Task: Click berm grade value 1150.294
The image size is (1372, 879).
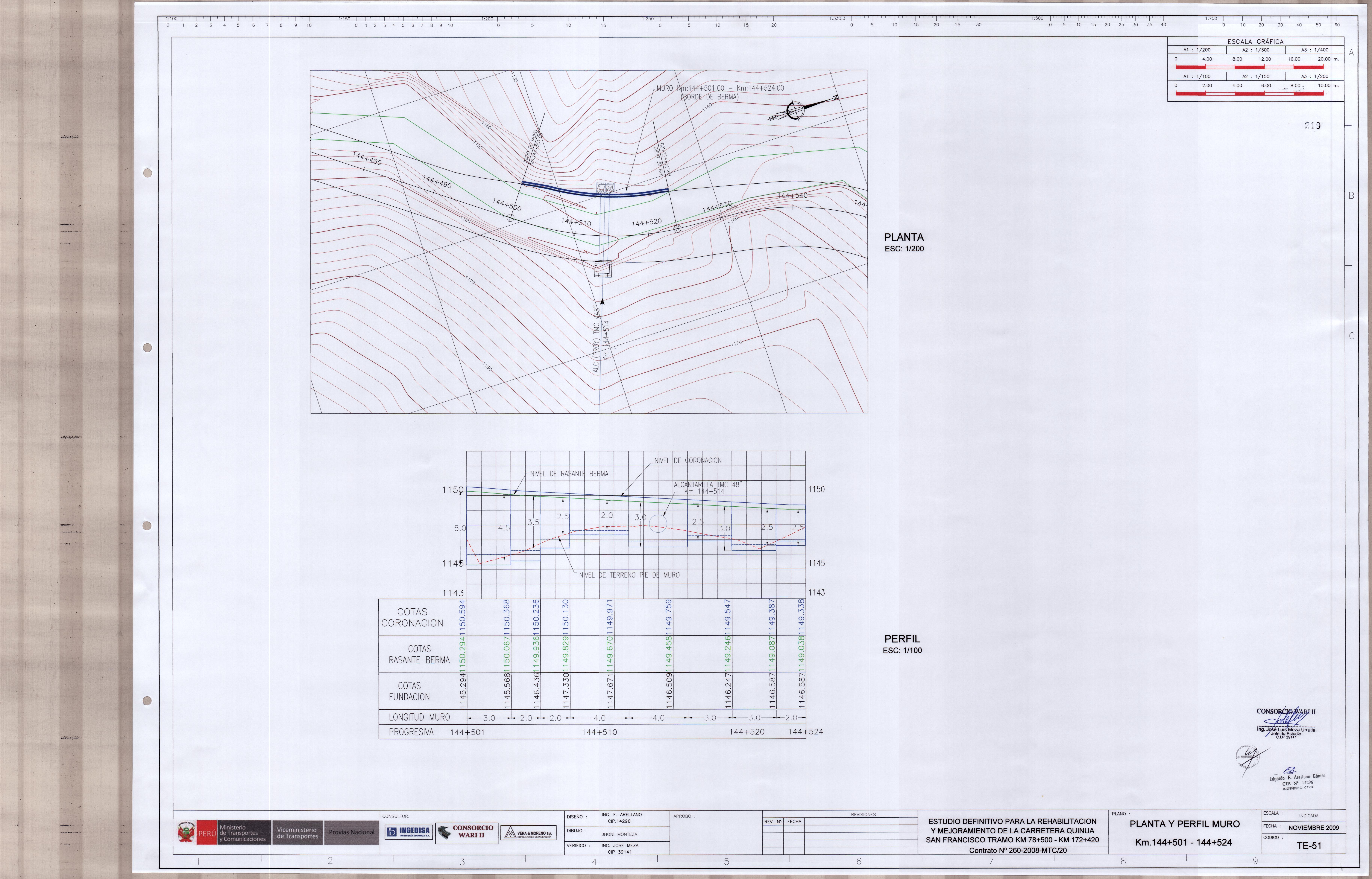Action: 462,654
